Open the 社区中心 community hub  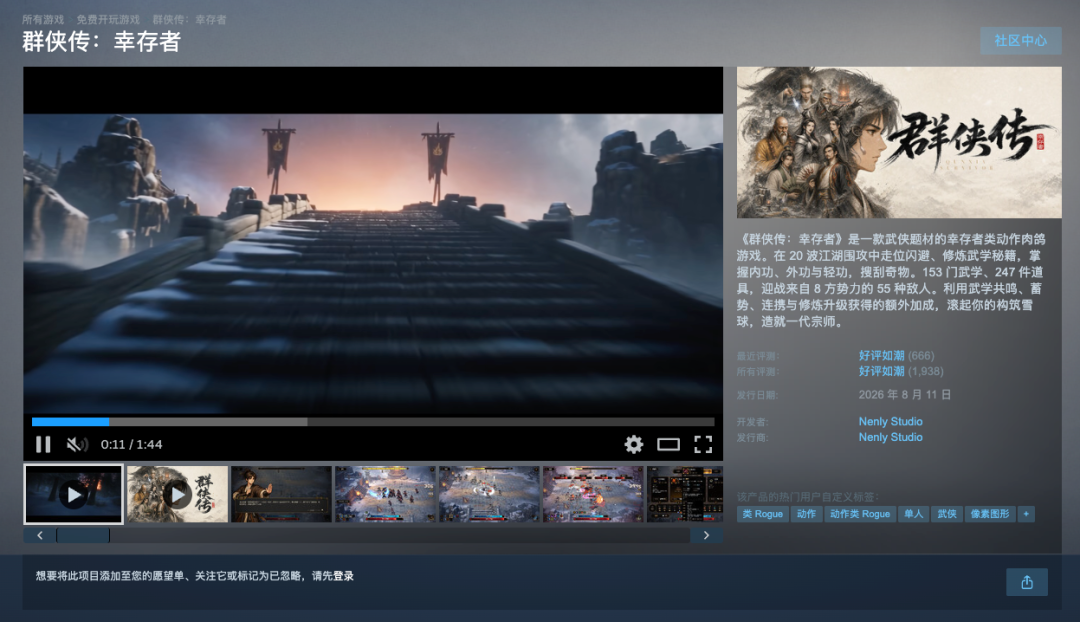[x=1020, y=41]
